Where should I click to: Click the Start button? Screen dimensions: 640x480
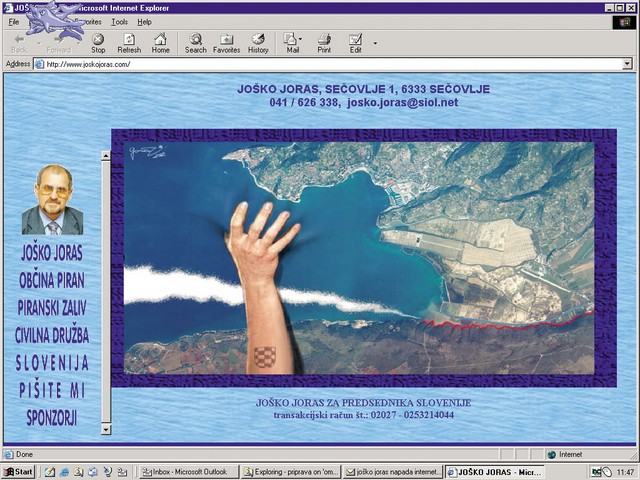19,472
